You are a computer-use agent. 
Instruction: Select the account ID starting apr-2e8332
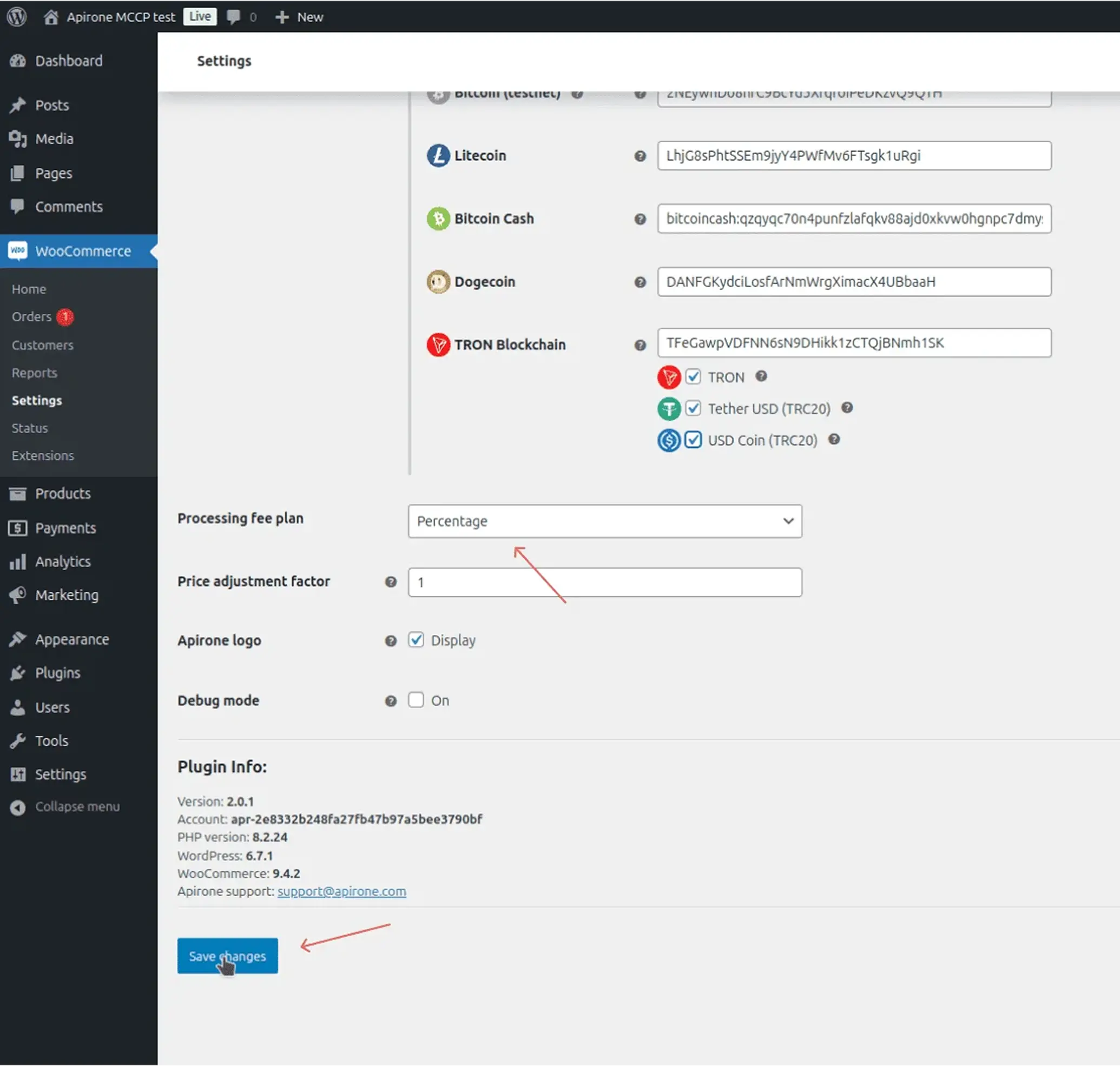pyautogui.click(x=357, y=819)
